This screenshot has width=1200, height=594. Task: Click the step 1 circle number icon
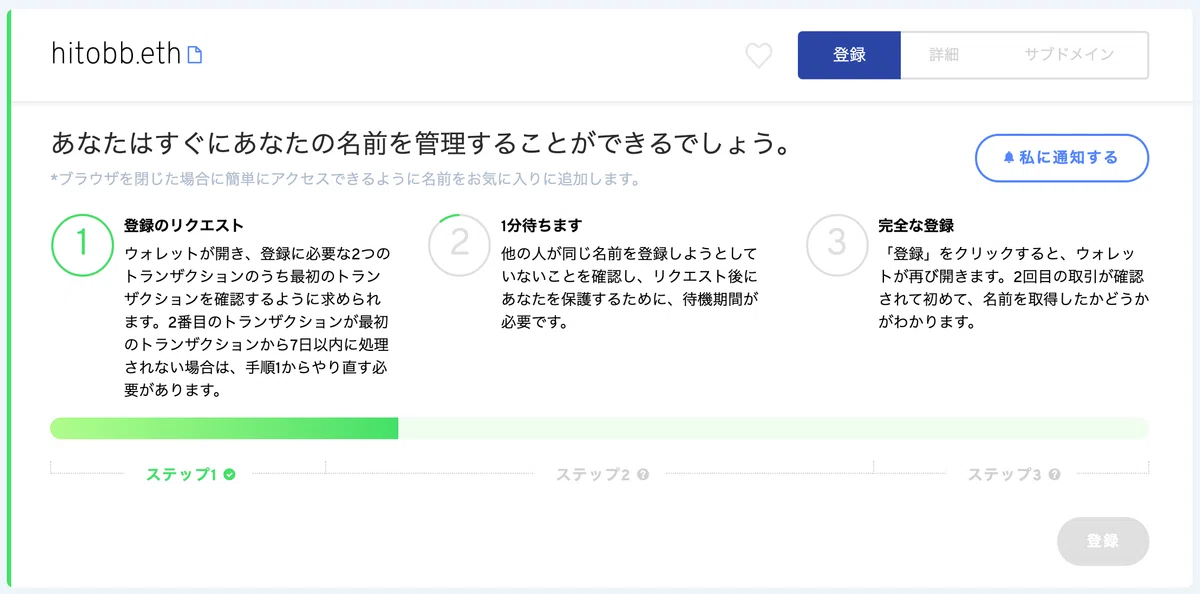pyautogui.click(x=82, y=245)
